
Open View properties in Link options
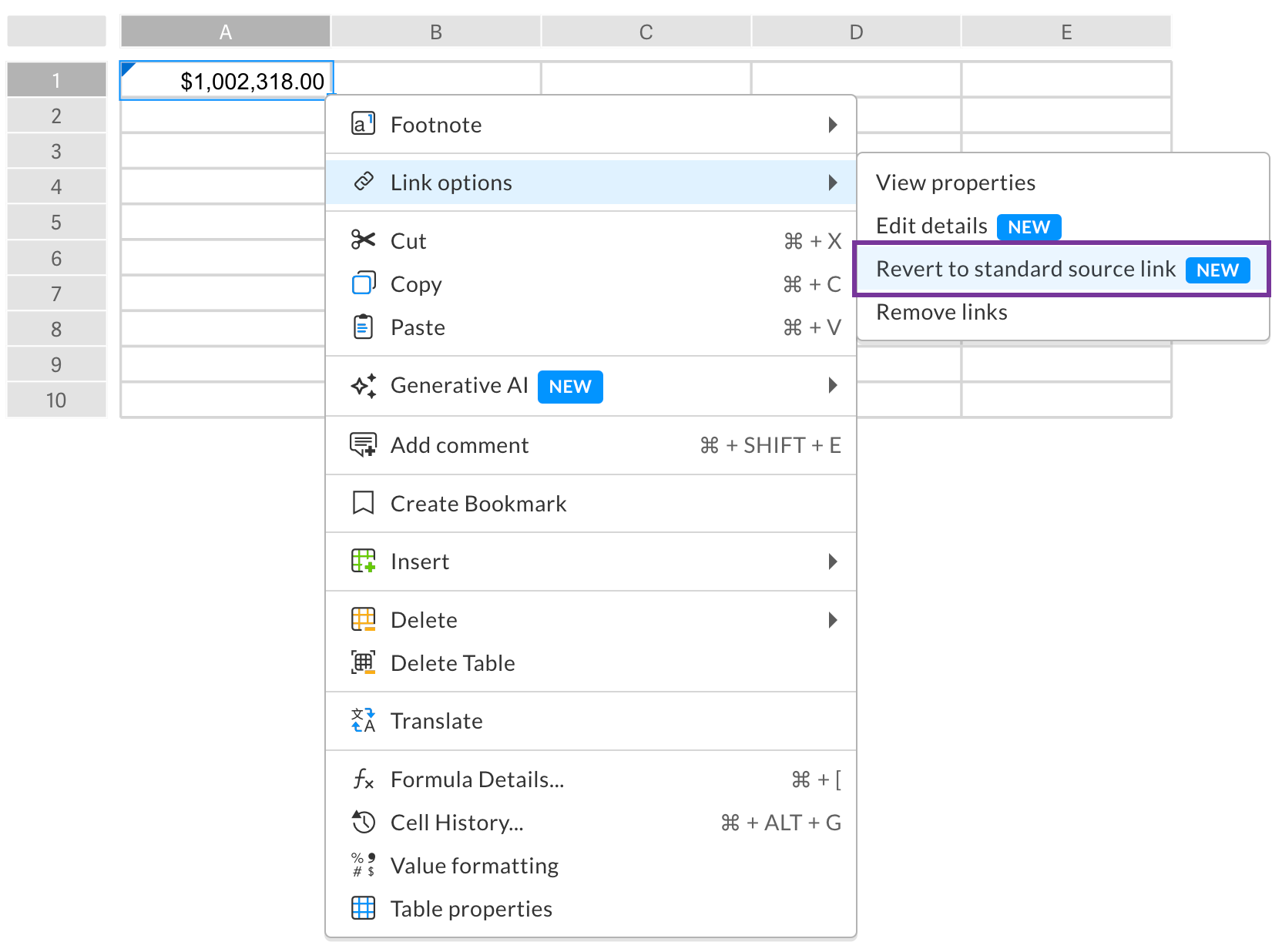(955, 183)
